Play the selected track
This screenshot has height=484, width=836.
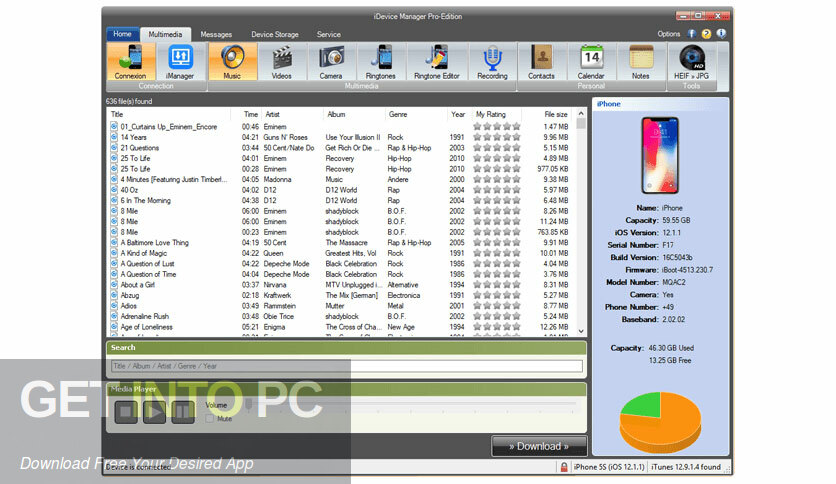click(x=154, y=411)
